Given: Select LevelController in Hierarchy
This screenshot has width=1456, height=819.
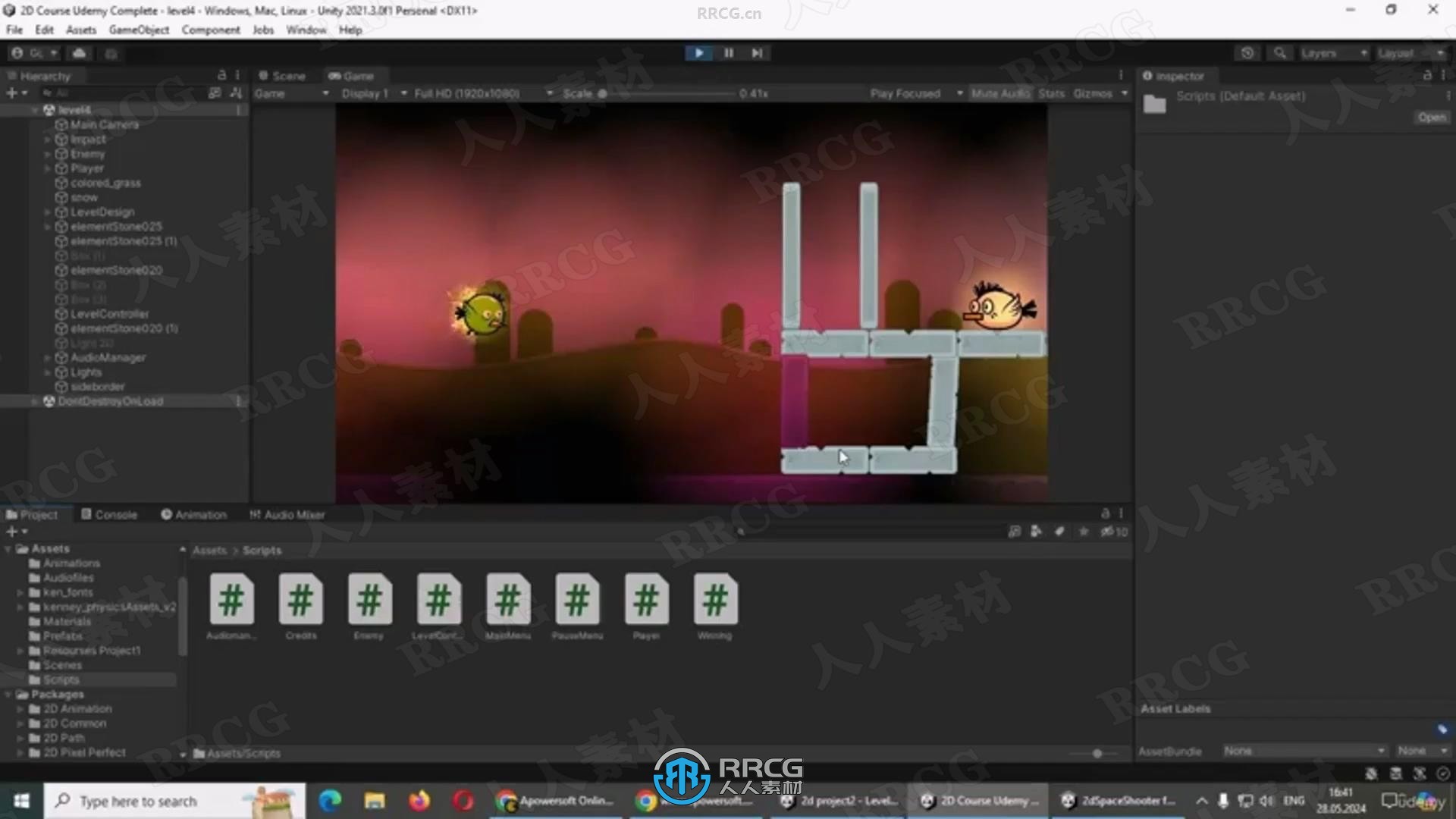Looking at the screenshot, I should (x=110, y=314).
